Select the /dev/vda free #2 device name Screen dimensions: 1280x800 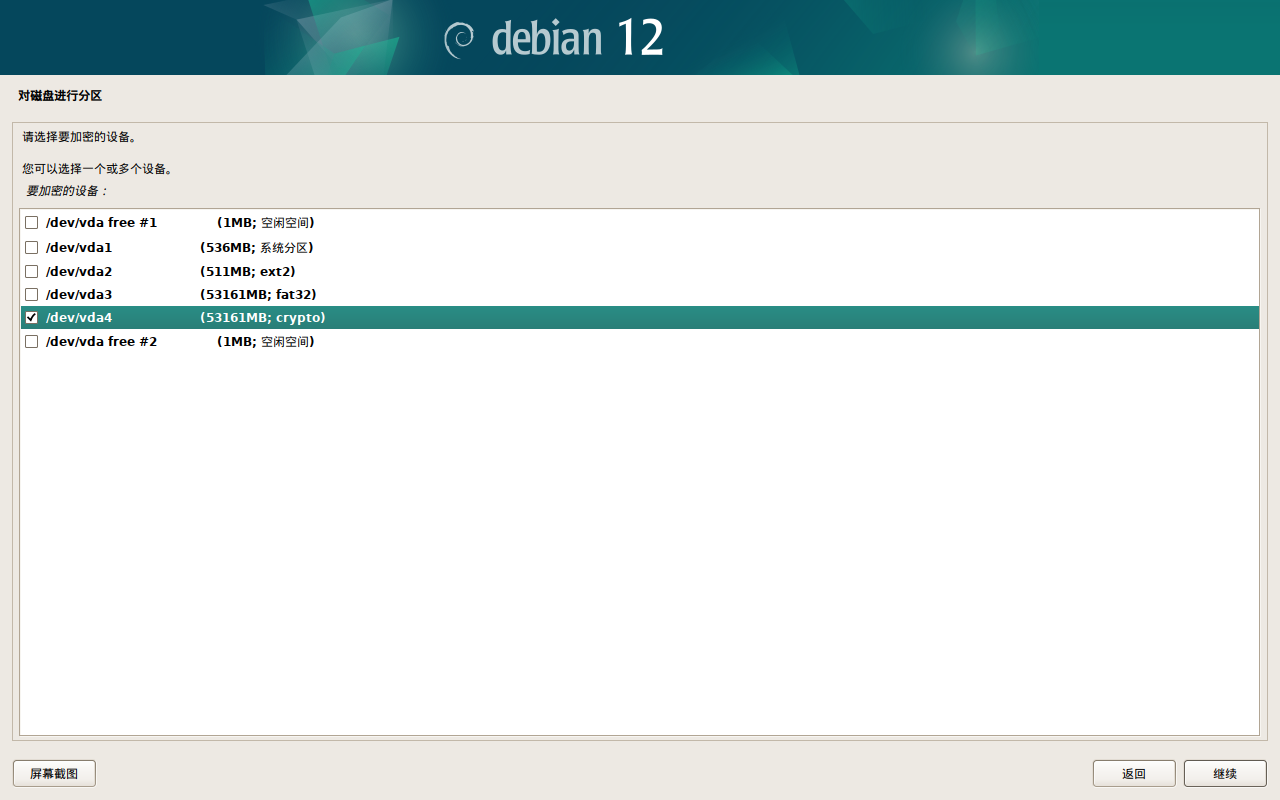[x=101, y=342]
